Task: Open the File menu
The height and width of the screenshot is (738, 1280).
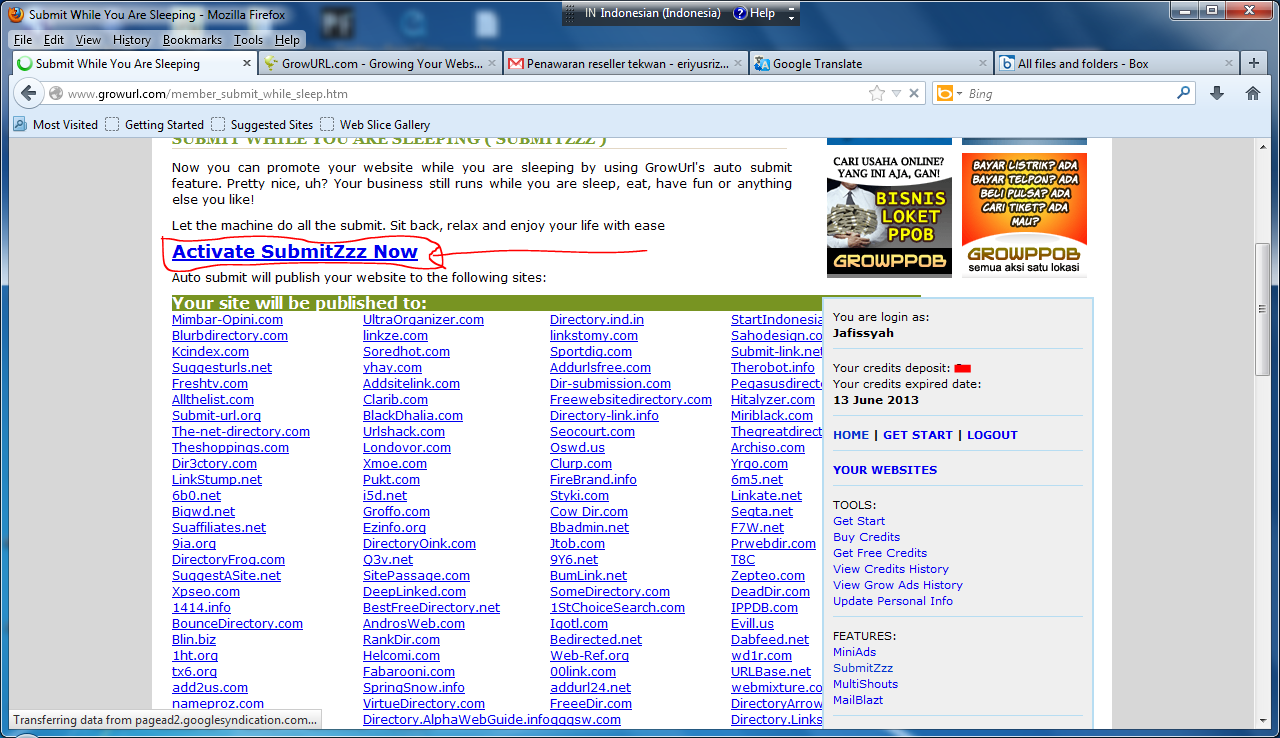Action: [23, 40]
